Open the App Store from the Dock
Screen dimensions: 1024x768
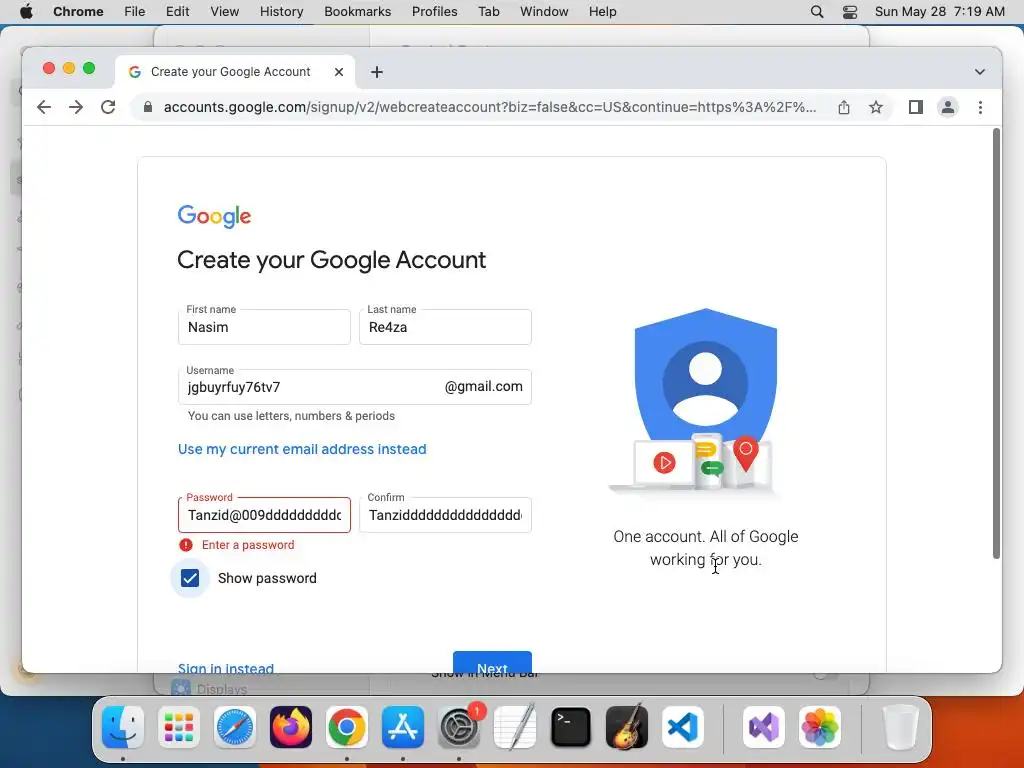pyautogui.click(x=403, y=727)
